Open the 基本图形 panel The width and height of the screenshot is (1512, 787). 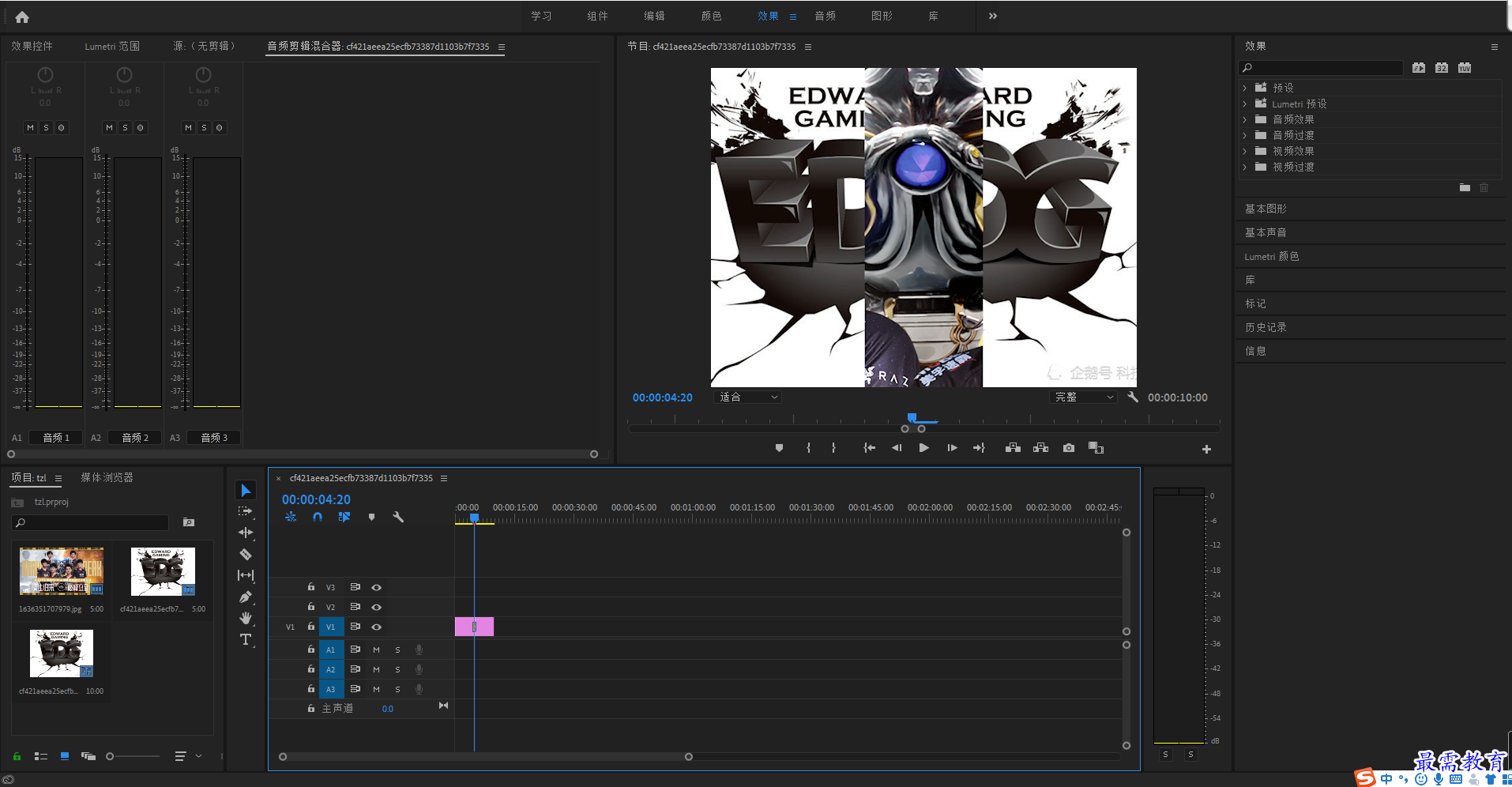[1266, 209]
